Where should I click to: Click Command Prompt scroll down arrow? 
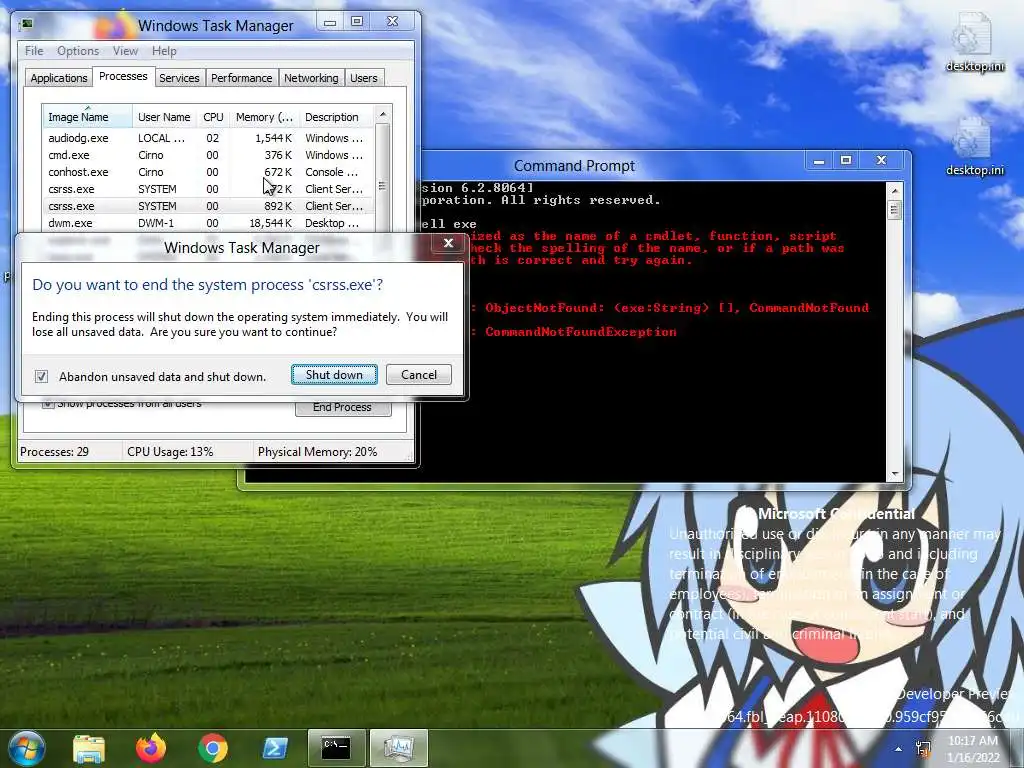(895, 473)
